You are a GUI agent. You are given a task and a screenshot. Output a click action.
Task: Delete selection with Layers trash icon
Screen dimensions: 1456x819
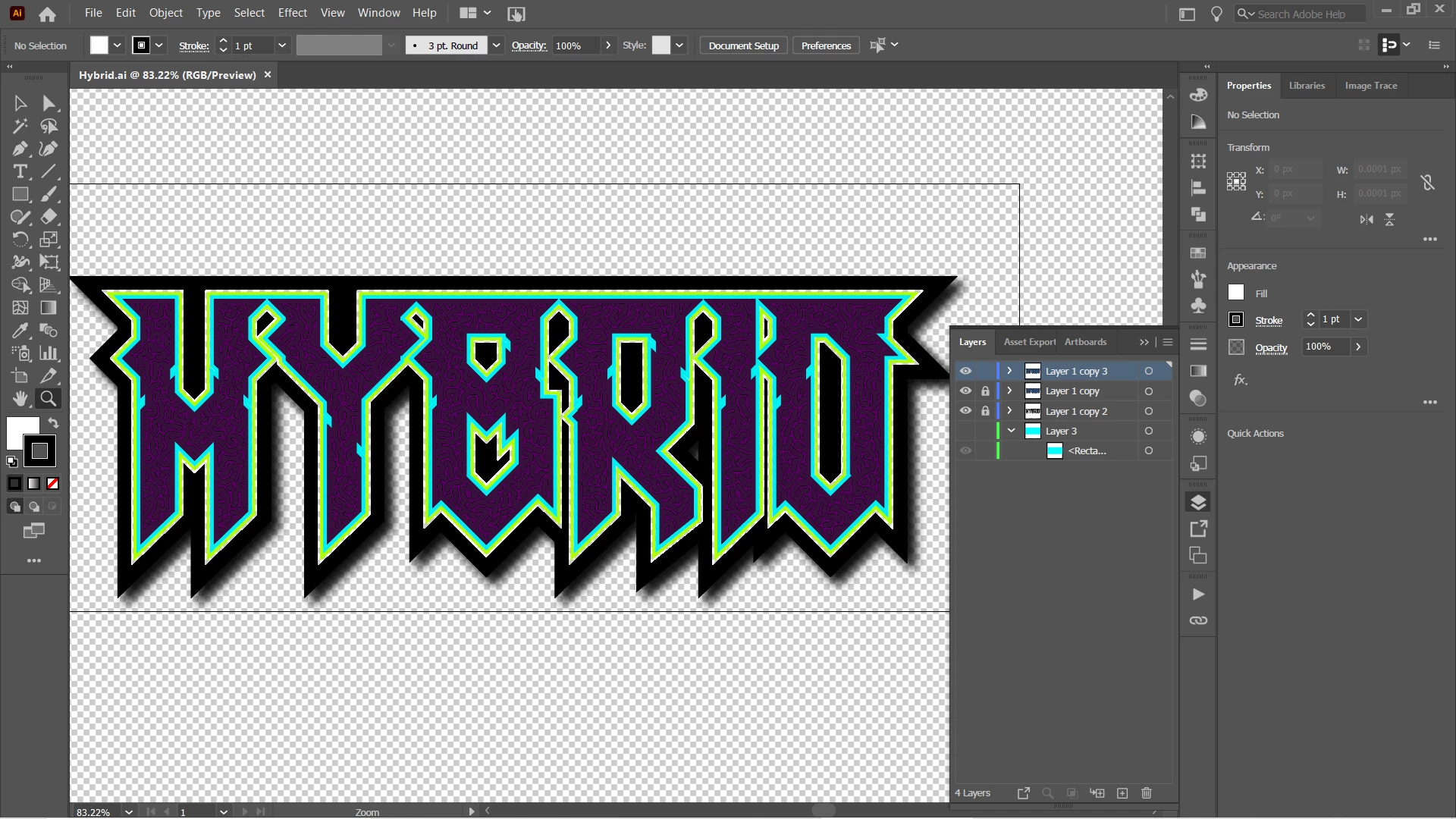point(1147,793)
